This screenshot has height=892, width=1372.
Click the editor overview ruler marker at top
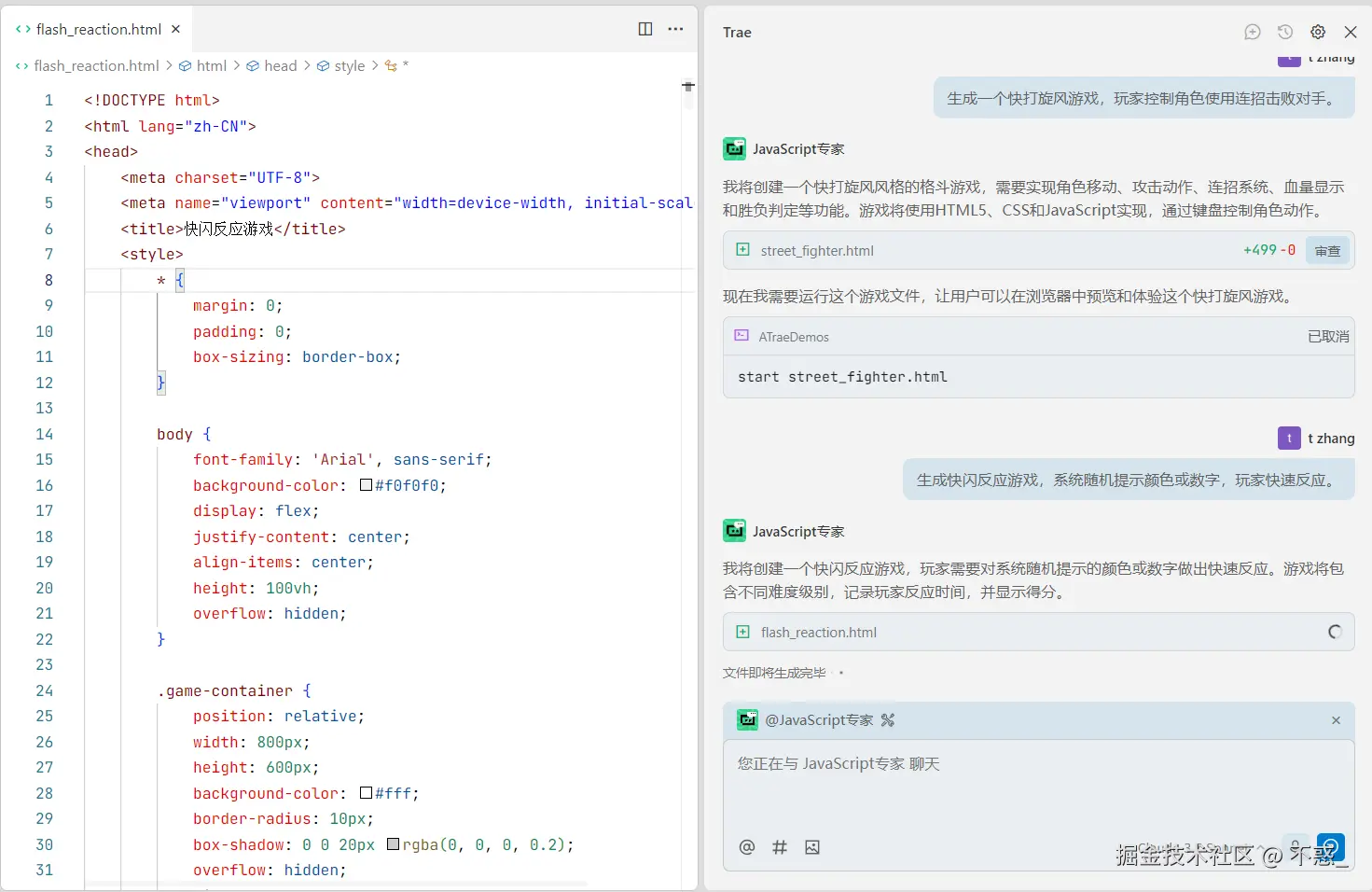coord(688,86)
